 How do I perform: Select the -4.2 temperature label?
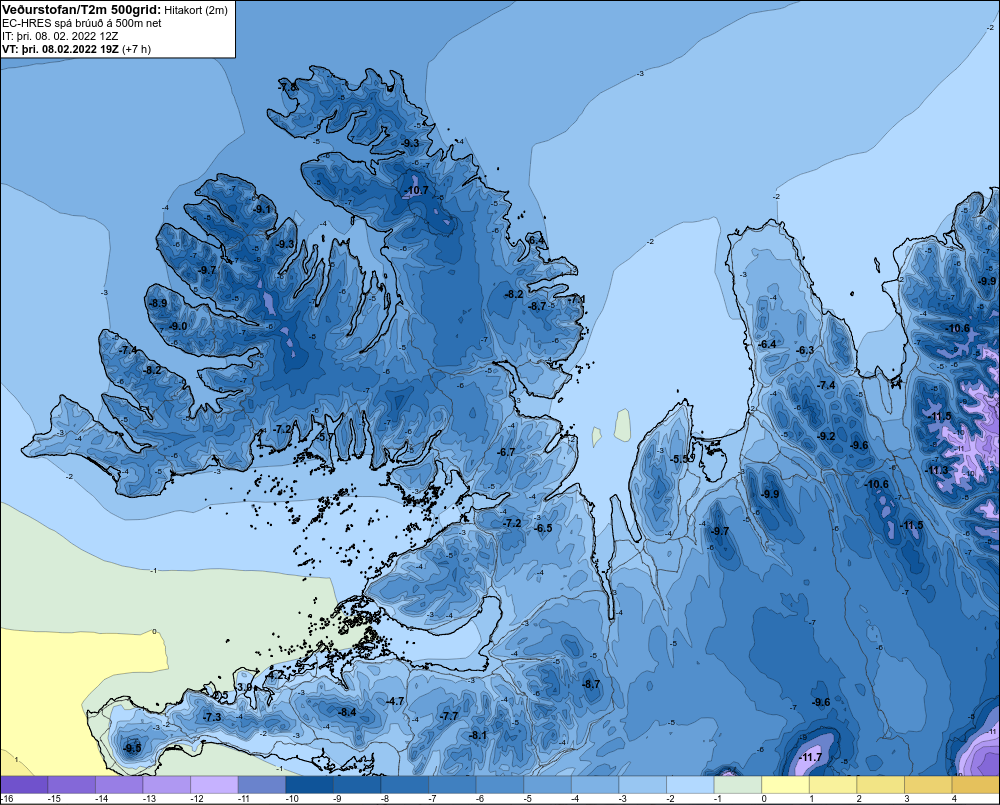275,674
